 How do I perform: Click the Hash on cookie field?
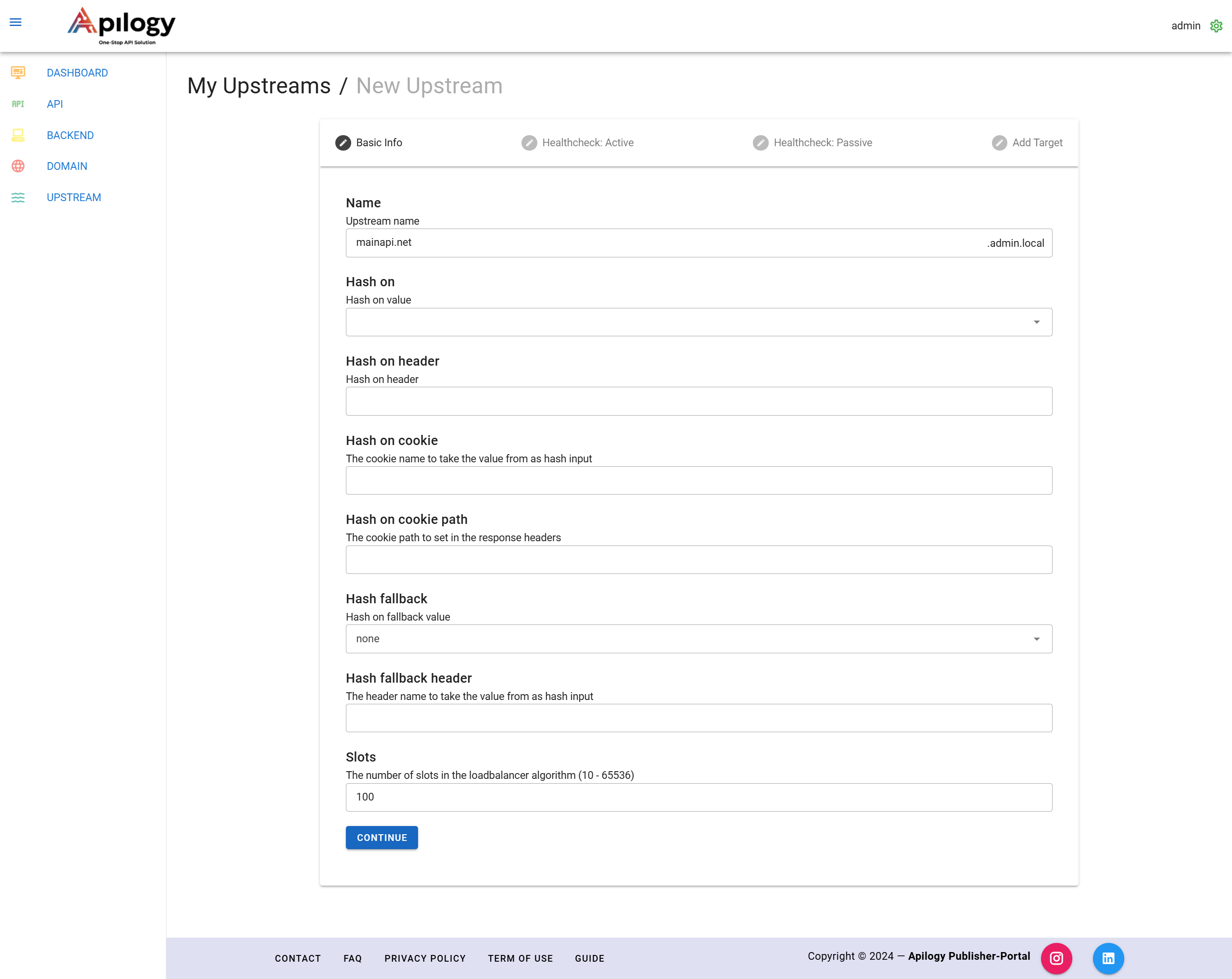[699, 481]
